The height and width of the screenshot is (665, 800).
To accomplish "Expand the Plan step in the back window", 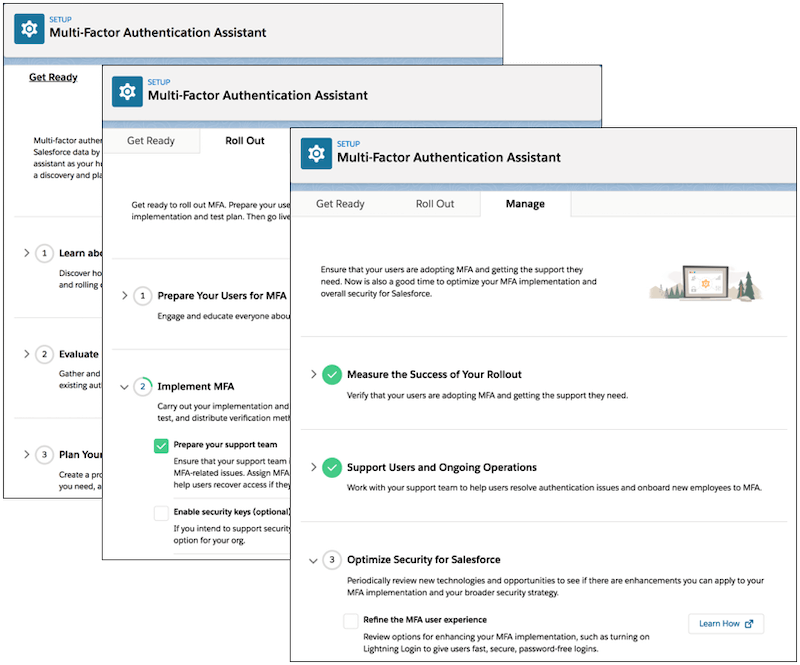I will pyautogui.click(x=26, y=454).
